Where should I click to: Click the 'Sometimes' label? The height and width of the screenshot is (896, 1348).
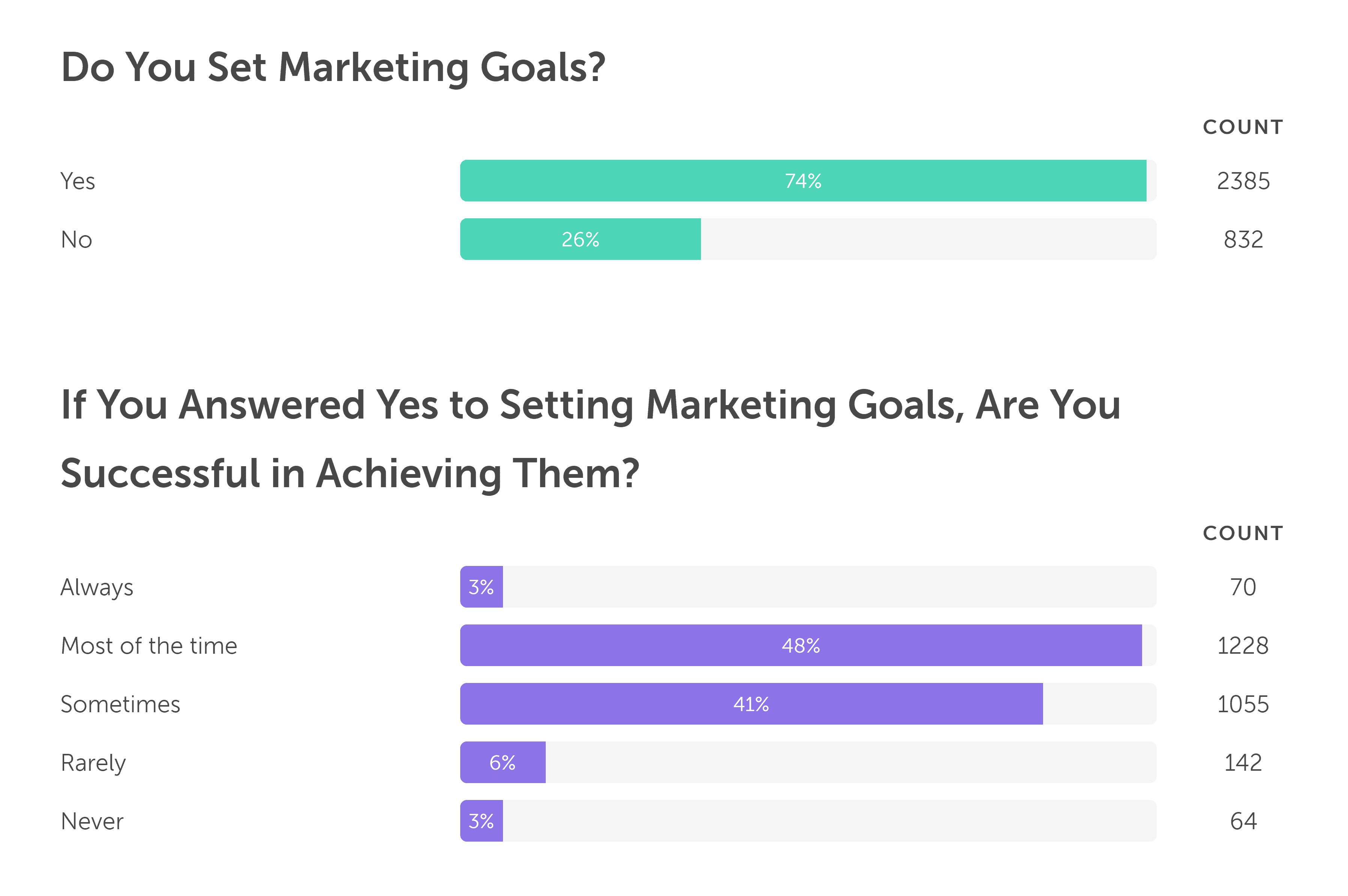pyautogui.click(x=120, y=704)
